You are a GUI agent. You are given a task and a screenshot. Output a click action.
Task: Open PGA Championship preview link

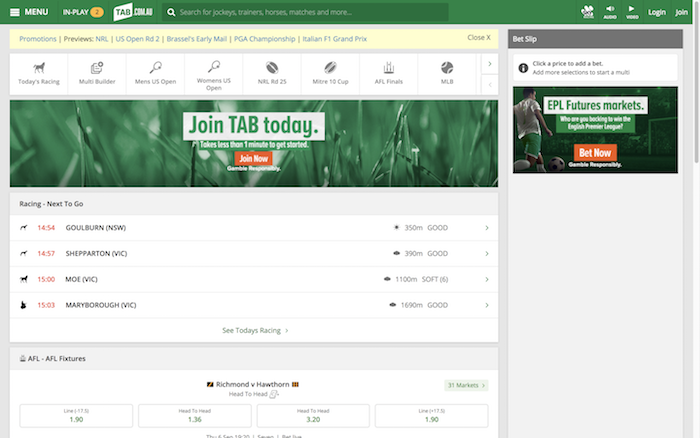coord(265,39)
